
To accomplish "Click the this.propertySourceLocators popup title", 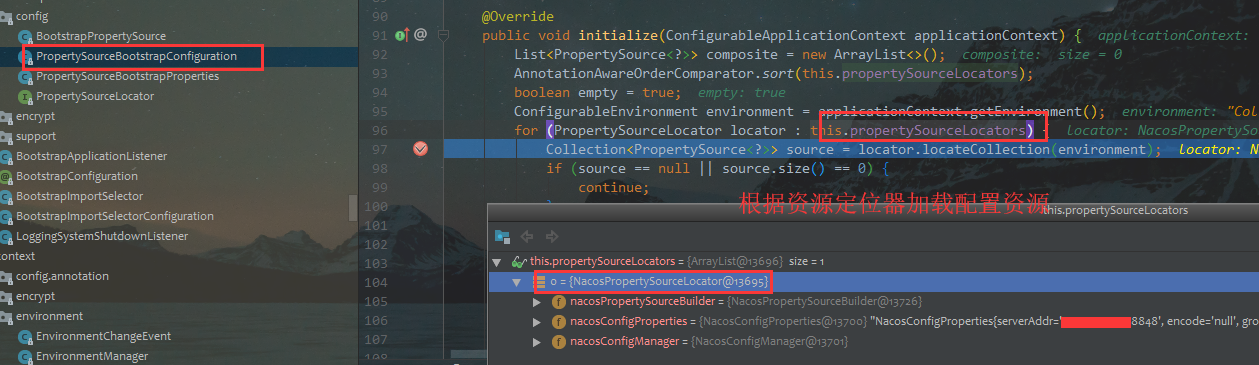I will [x=1116, y=211].
